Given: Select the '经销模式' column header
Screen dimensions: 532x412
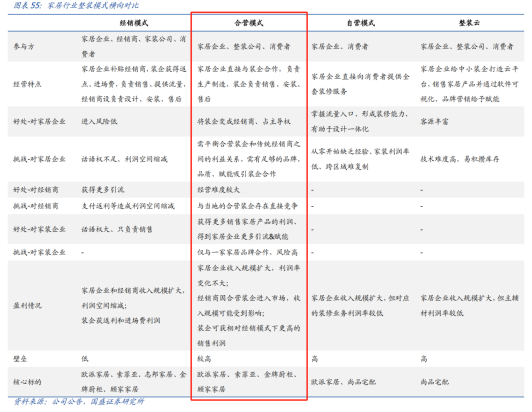Looking at the screenshot, I should tap(134, 23).
